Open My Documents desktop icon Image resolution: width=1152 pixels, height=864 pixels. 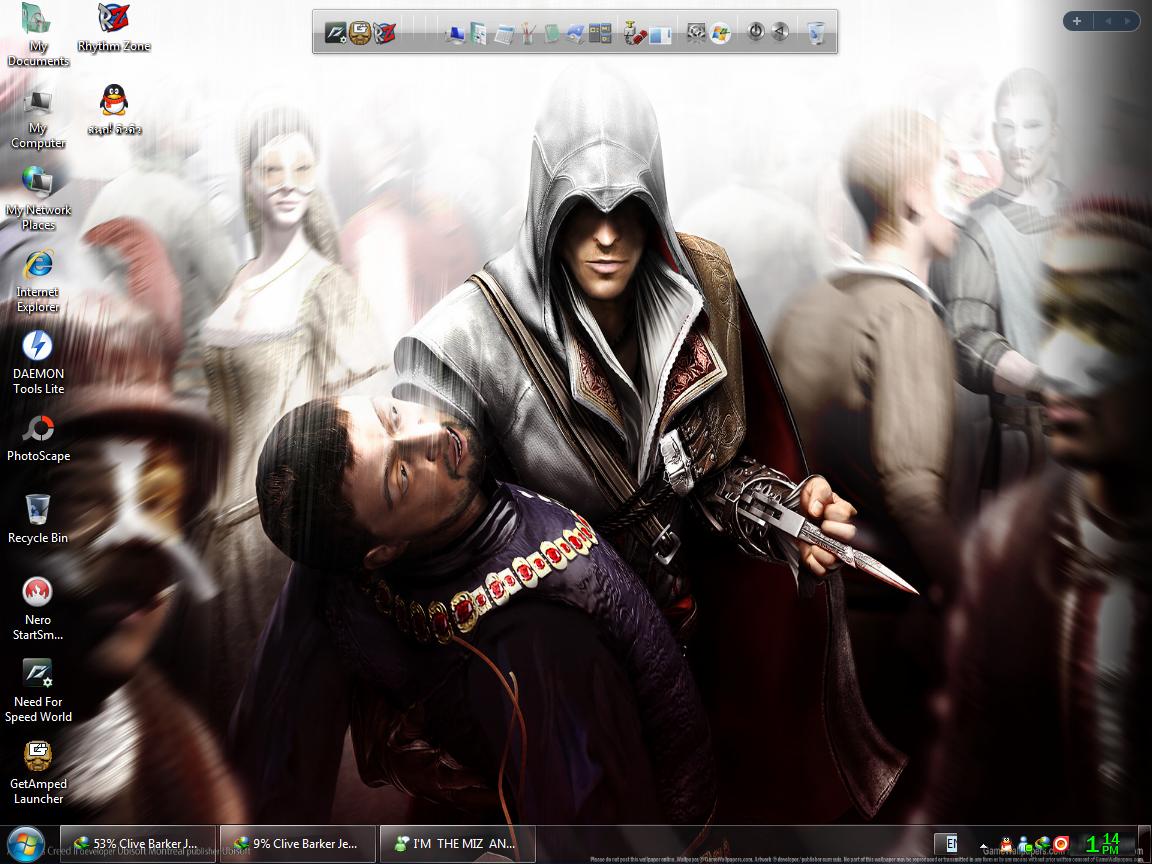coord(37,35)
